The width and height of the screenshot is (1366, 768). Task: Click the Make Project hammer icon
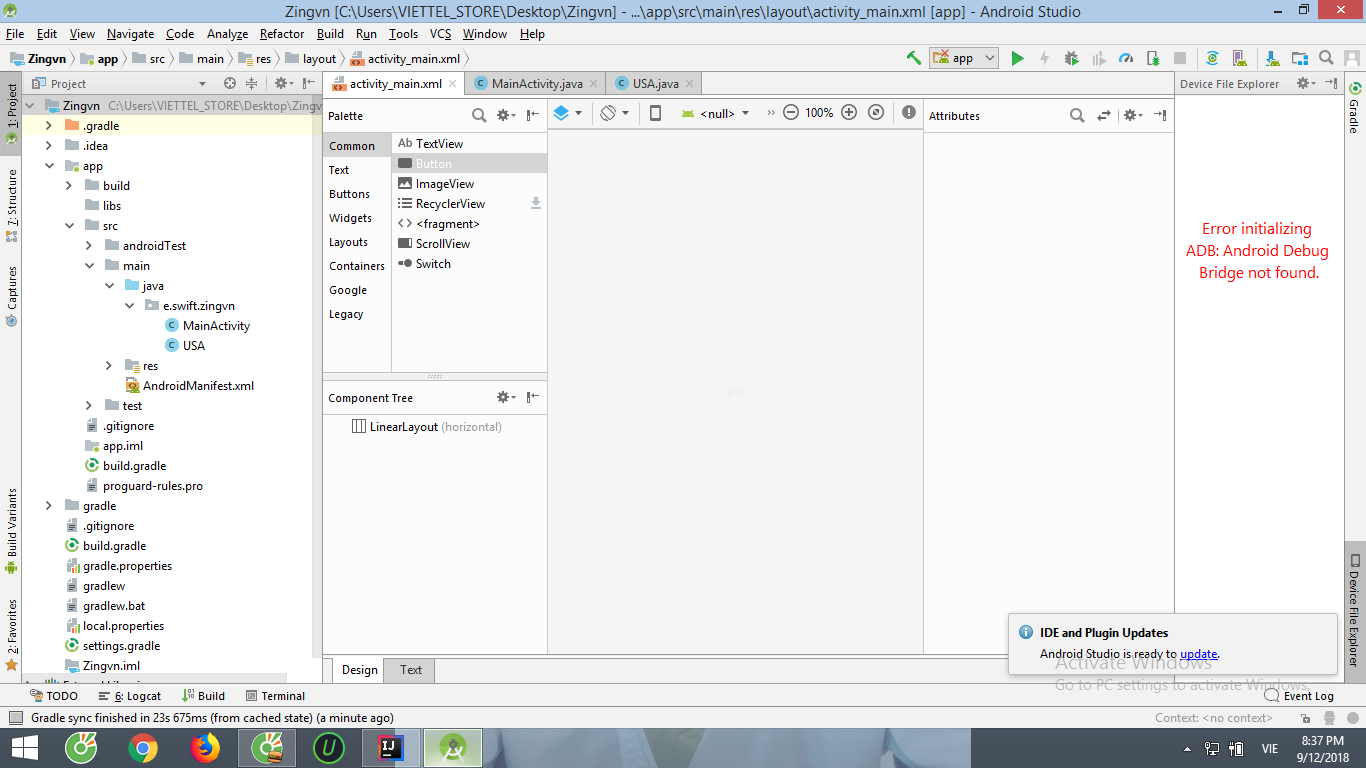click(913, 58)
